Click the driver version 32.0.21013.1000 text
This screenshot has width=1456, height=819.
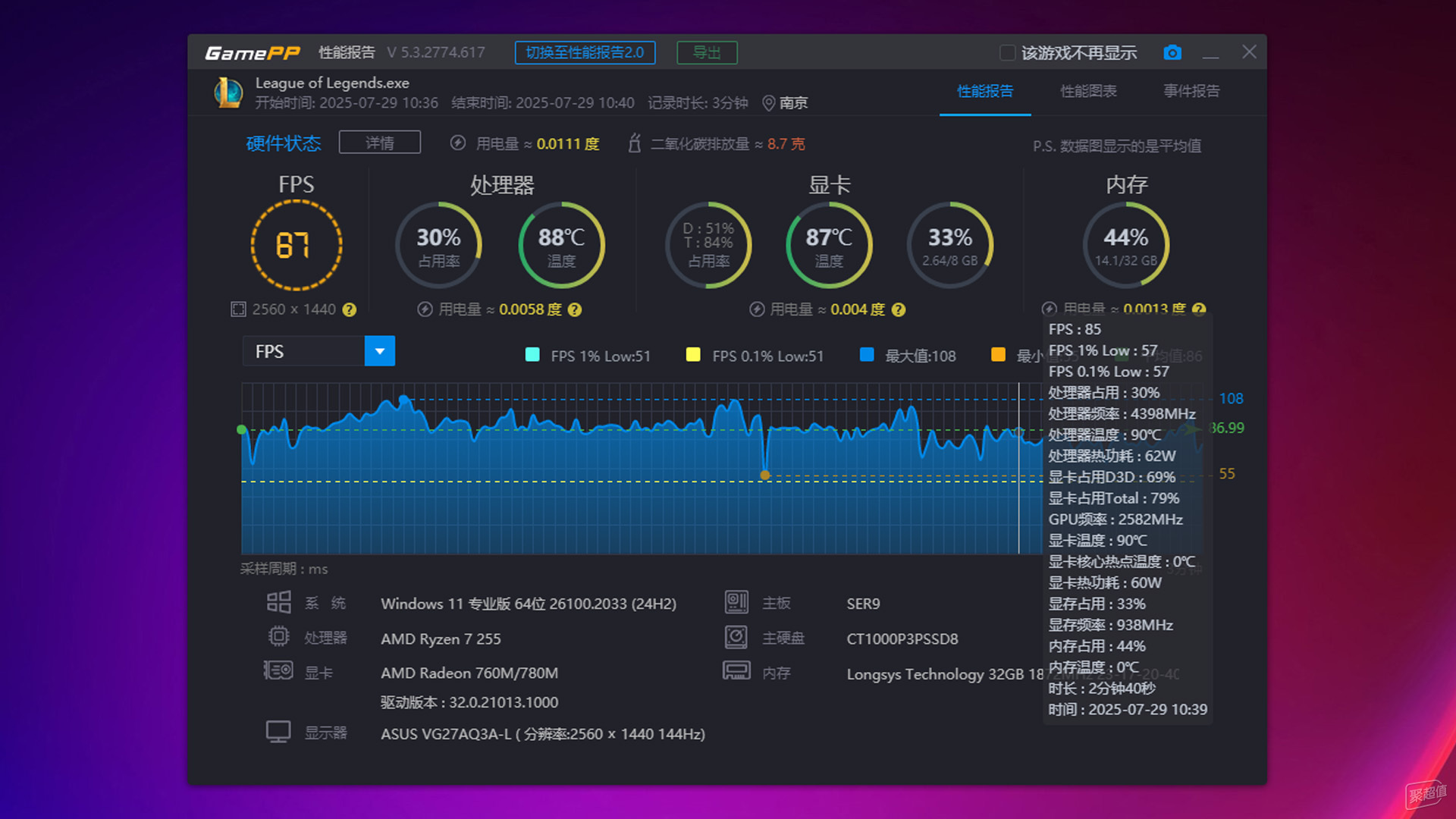469,702
